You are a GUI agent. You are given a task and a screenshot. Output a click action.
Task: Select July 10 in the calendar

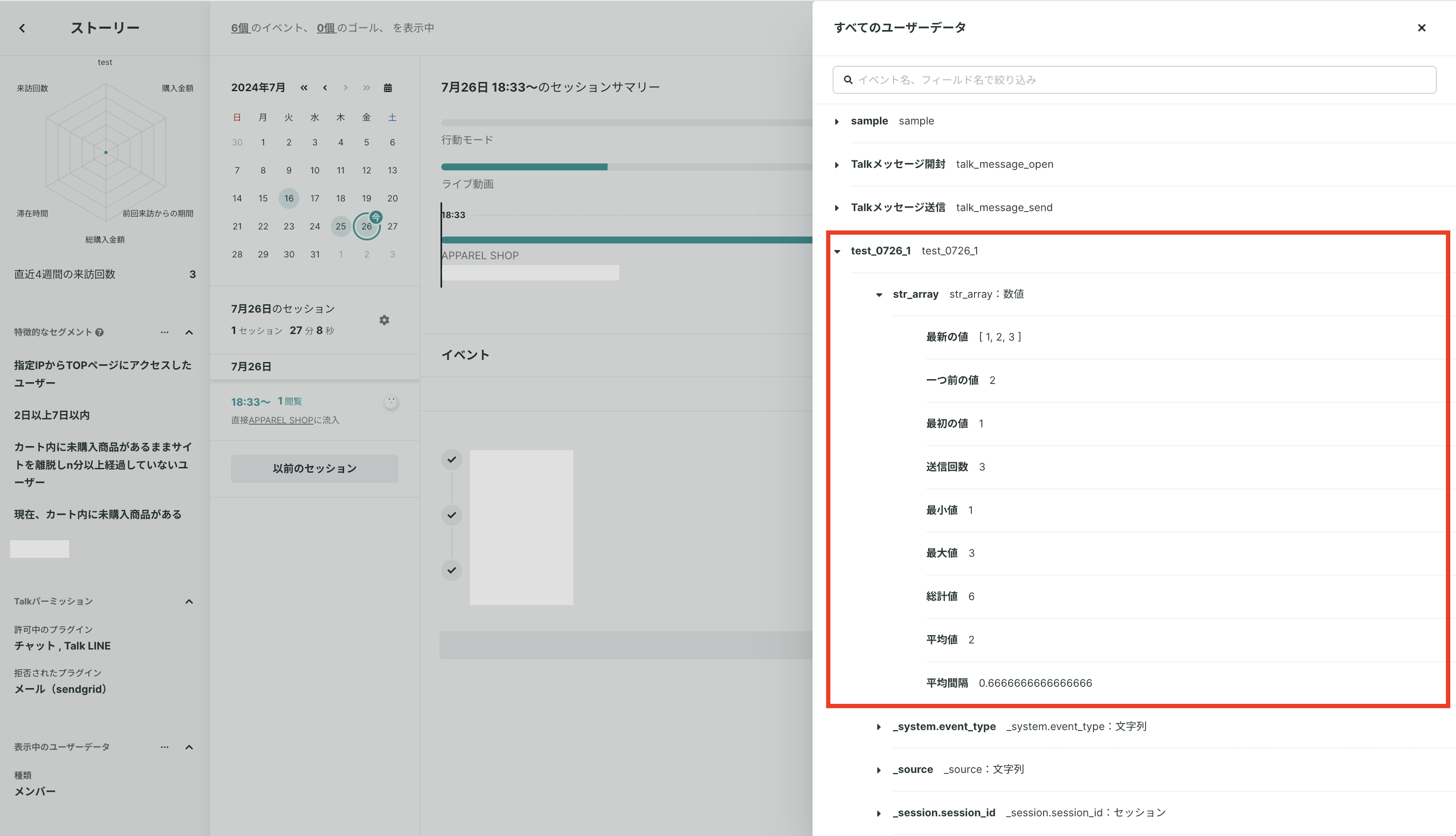point(315,171)
